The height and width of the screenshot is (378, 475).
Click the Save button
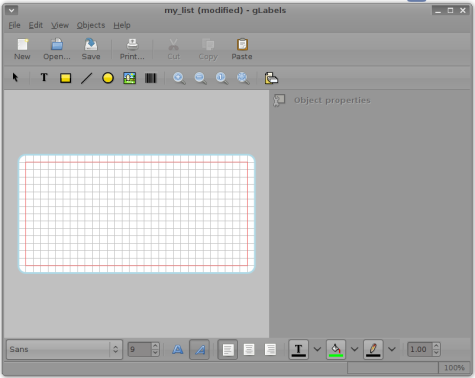[x=91, y=49]
